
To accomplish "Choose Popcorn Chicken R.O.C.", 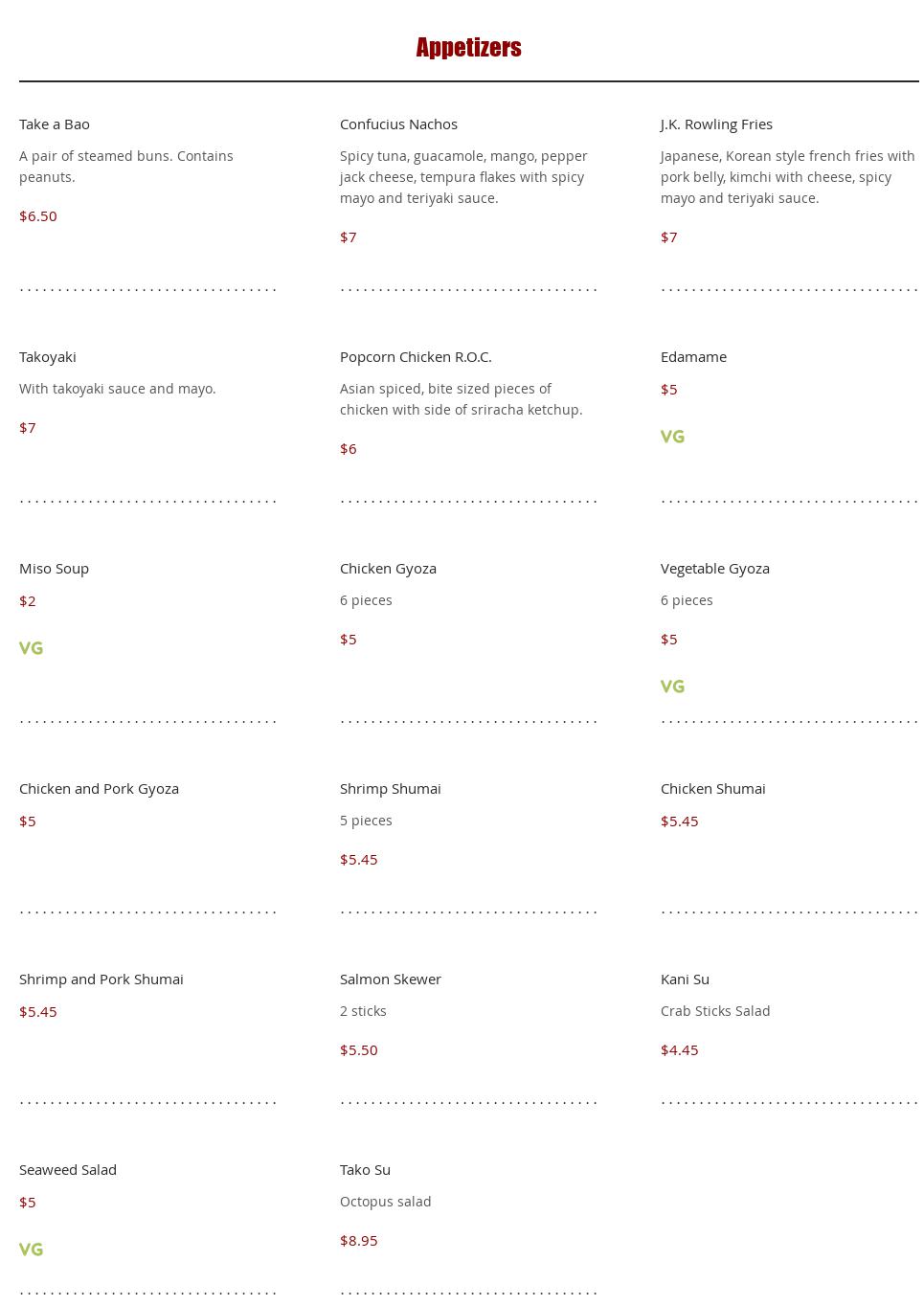I will click(x=416, y=357).
